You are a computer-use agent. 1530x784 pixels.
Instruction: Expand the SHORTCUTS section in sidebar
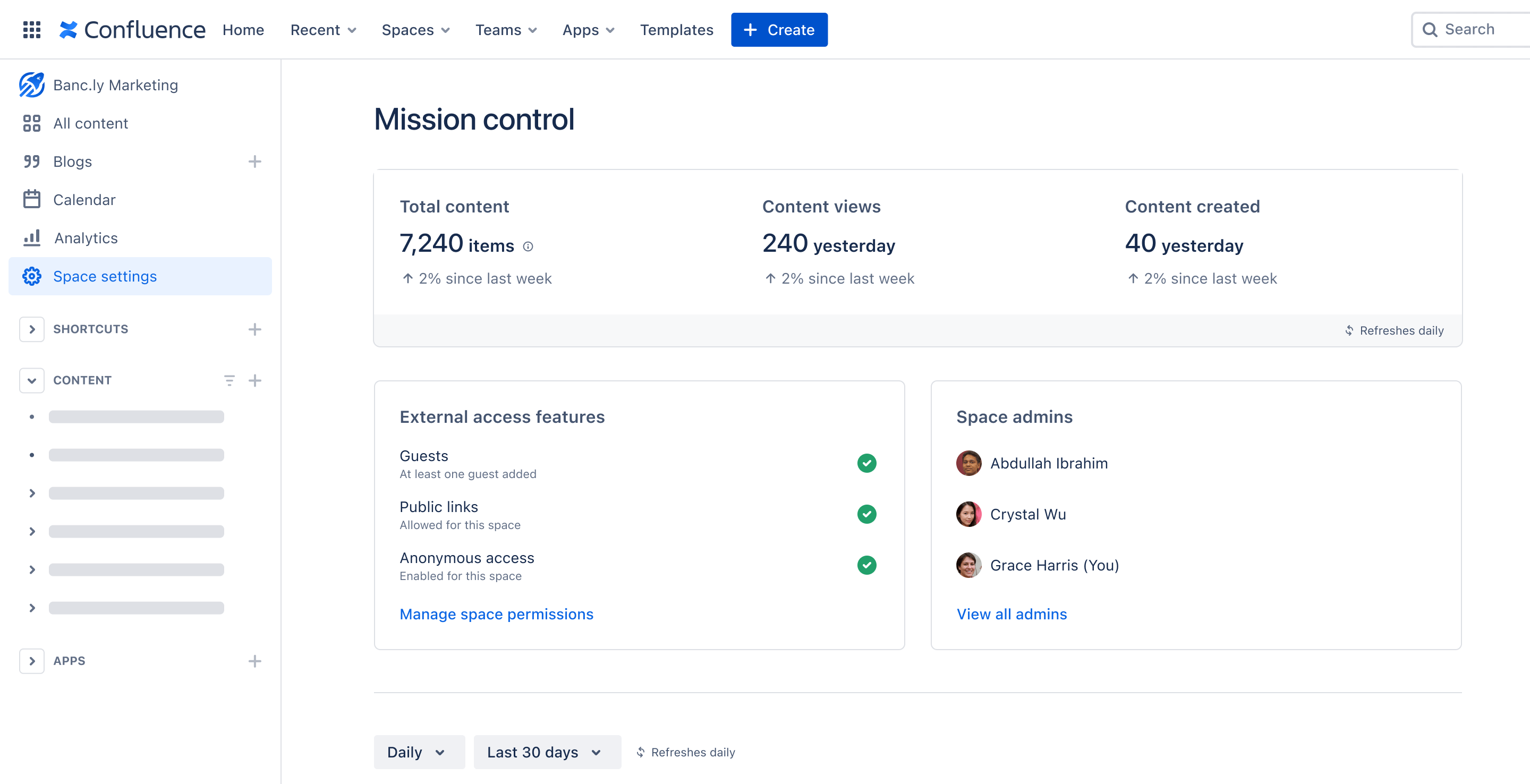tap(32, 328)
